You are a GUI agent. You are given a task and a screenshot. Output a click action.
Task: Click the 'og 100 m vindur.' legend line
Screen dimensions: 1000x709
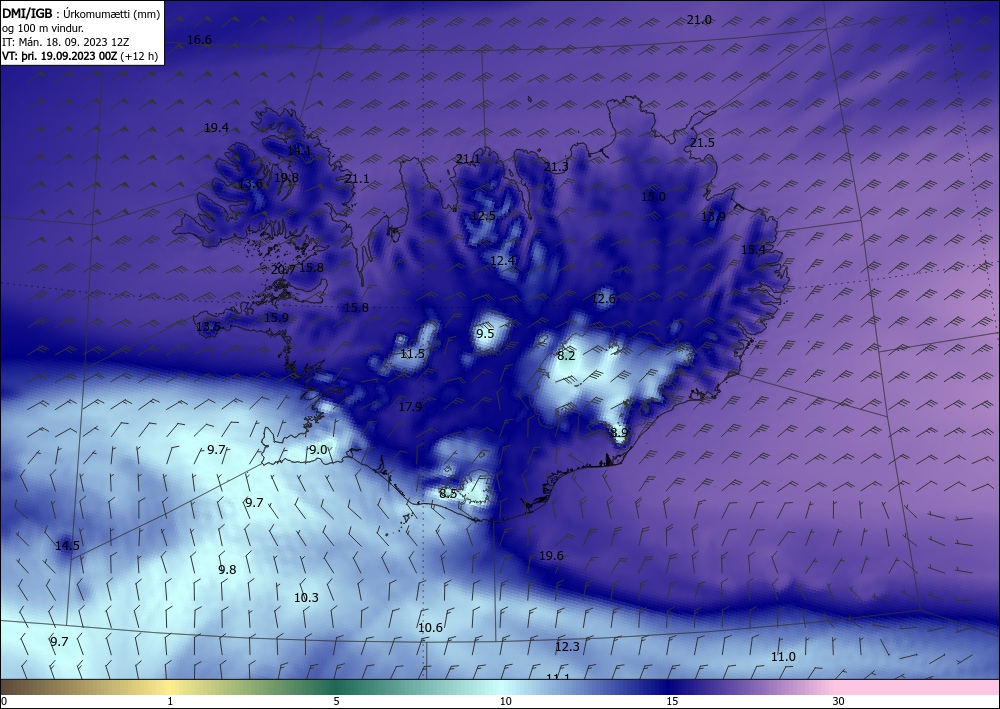pyautogui.click(x=43, y=28)
